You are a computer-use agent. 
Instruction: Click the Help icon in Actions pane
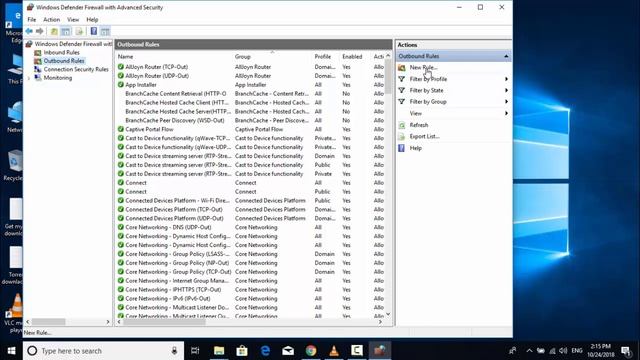402,148
